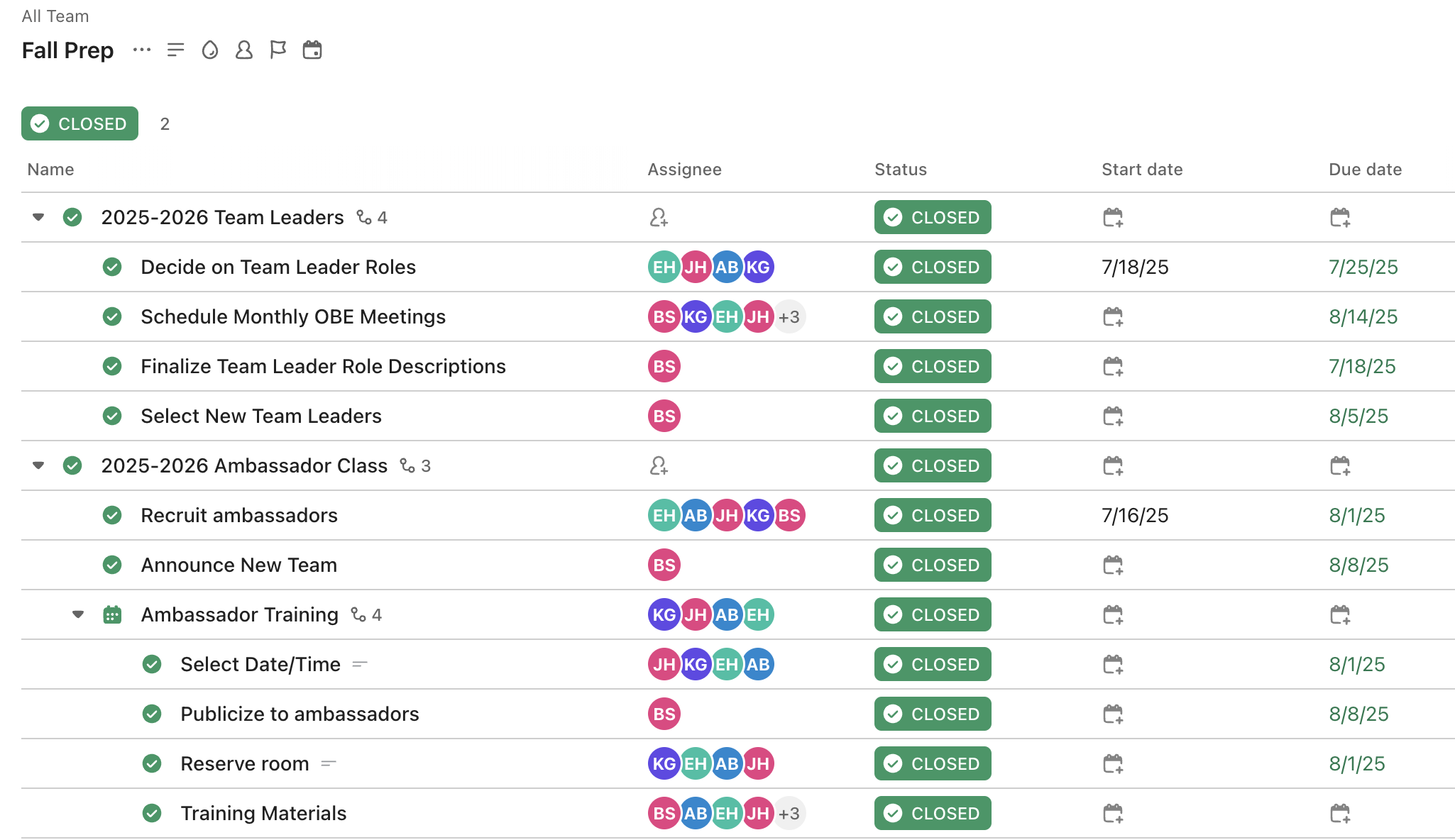Click the flag priority icon in header
1455x840 pixels.
pyautogui.click(x=278, y=50)
